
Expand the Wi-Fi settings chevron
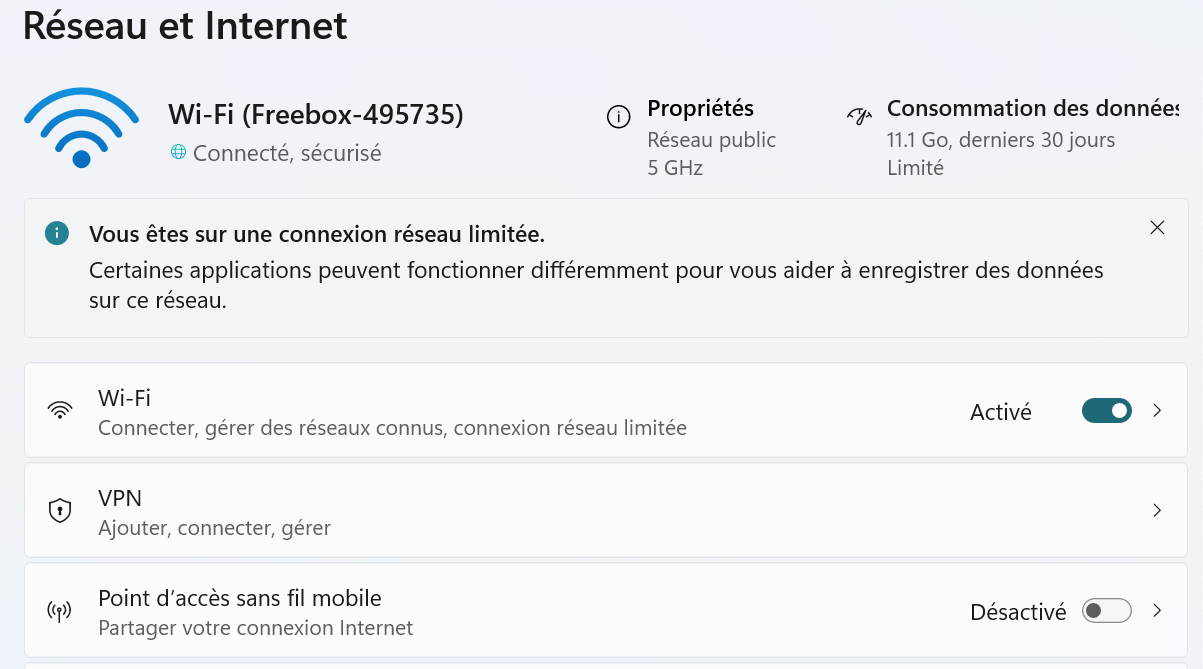1157,410
